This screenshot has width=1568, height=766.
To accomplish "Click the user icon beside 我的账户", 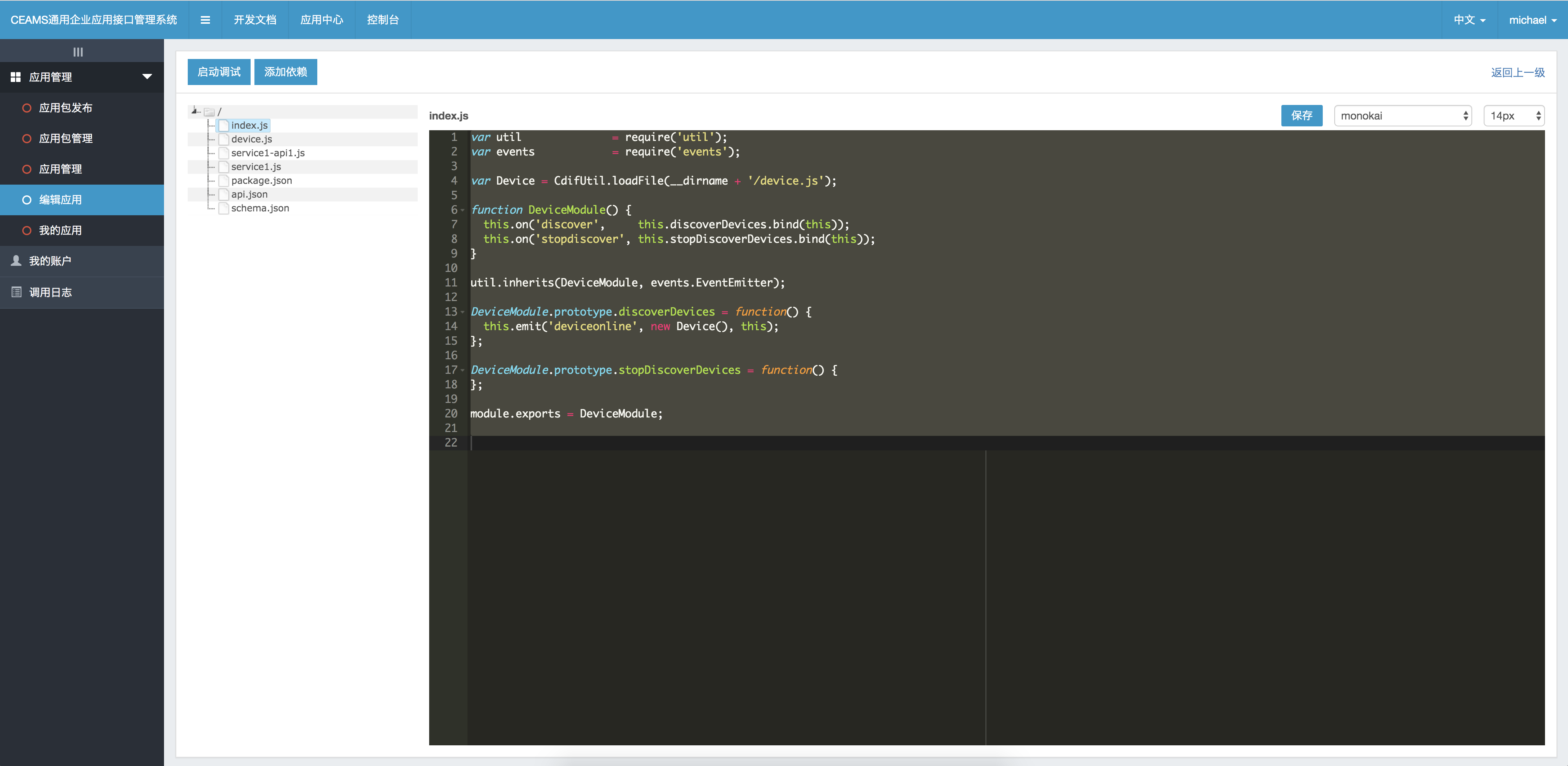I will coord(16,260).
